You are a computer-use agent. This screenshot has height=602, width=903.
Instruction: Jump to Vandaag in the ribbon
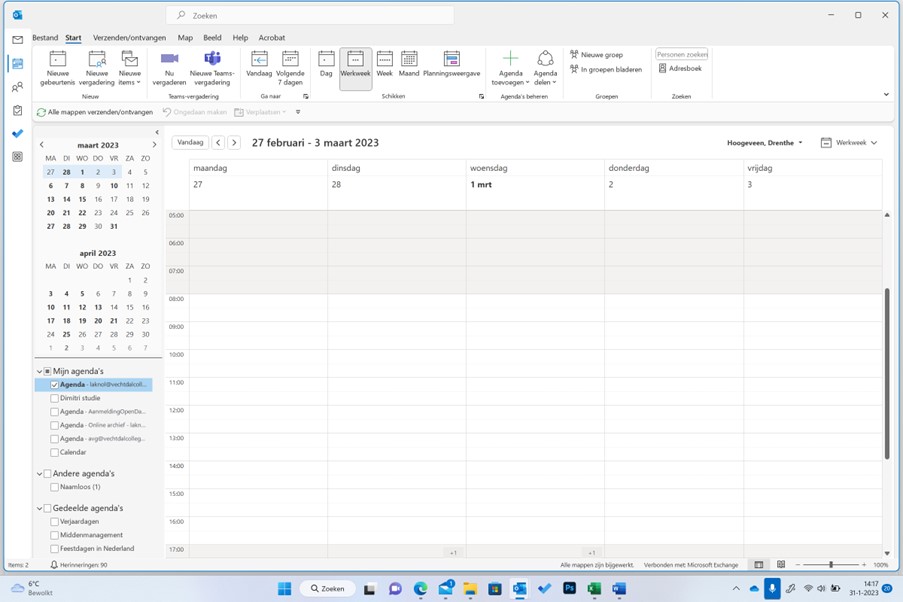coord(259,65)
